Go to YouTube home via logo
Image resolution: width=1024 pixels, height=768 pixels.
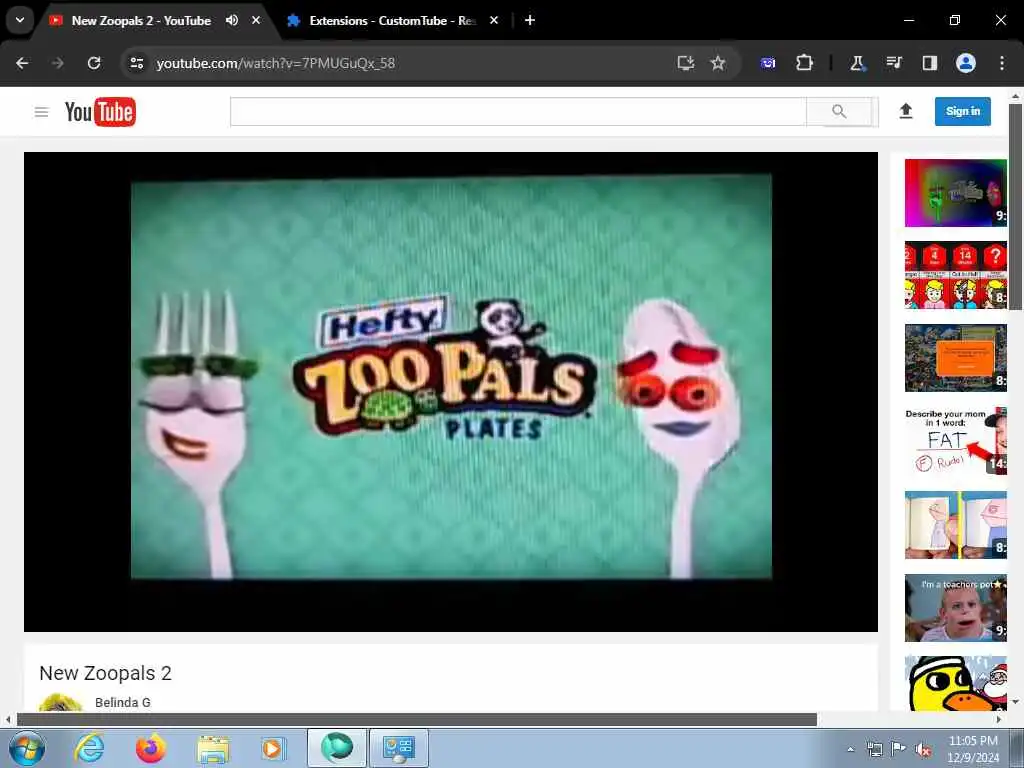point(100,112)
